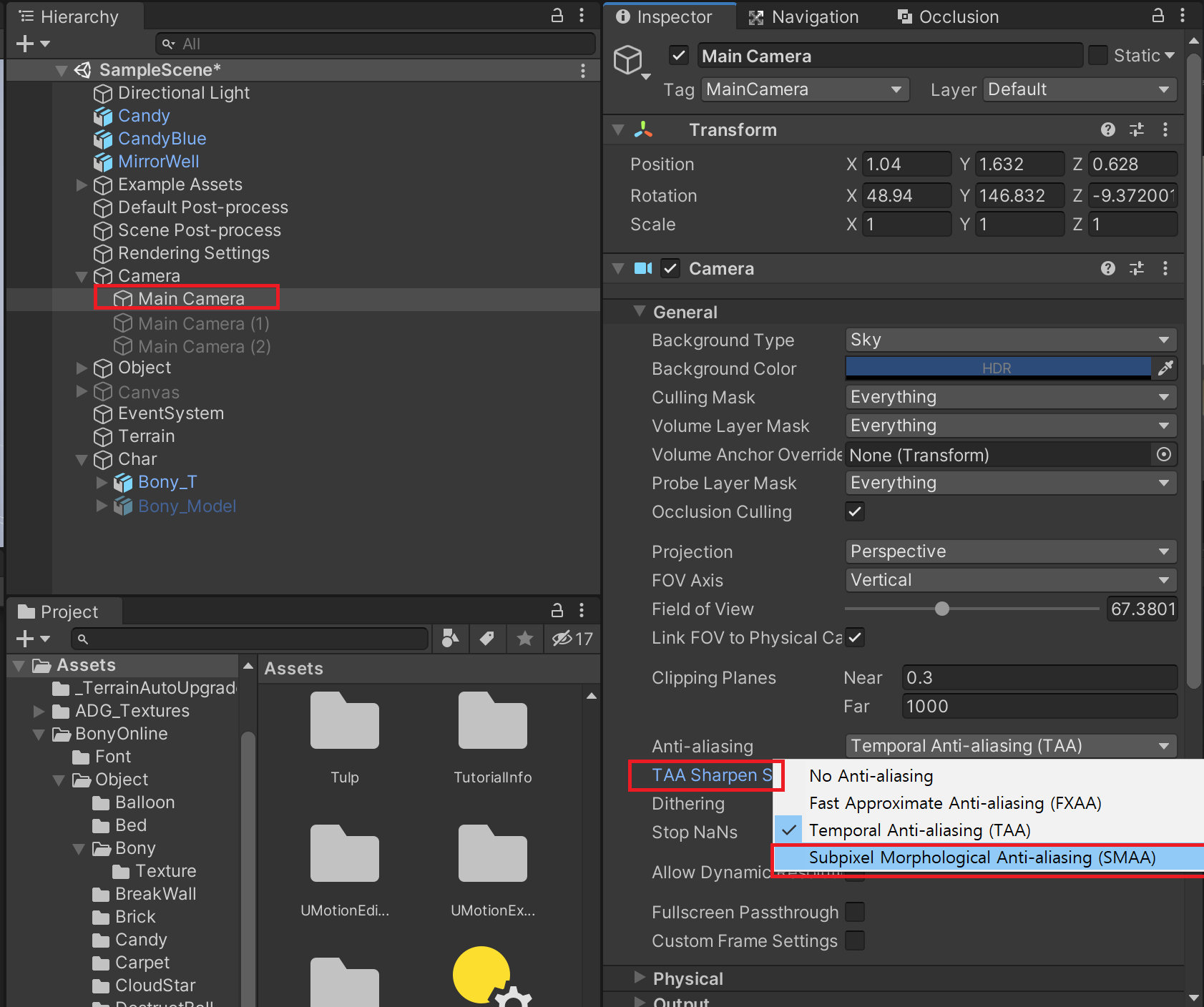Collapse the General section
The width and height of the screenshot is (1204, 1007).
[x=640, y=311]
